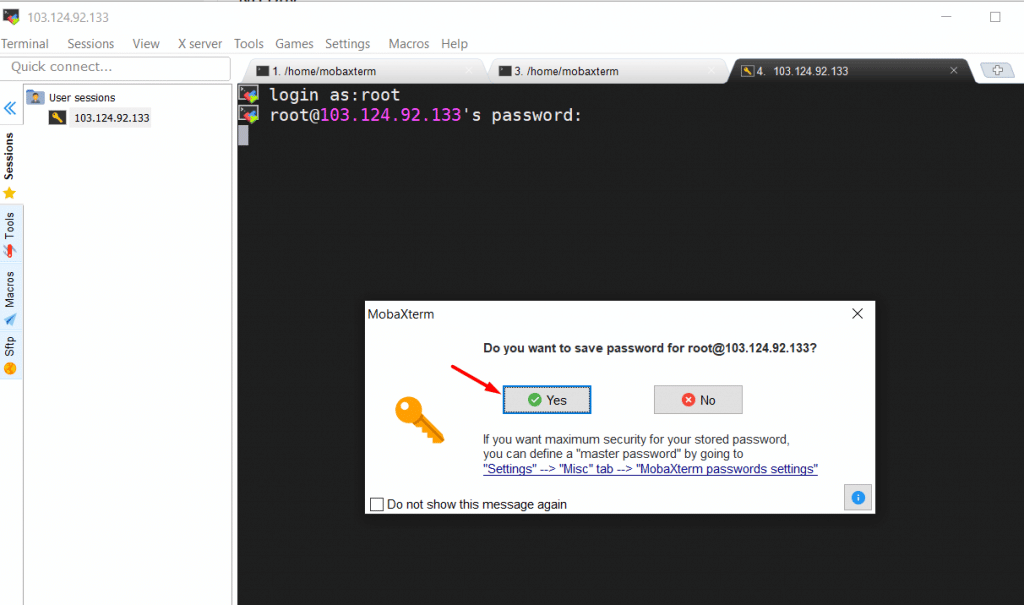Check 'Do not show this message again'

coord(377,504)
